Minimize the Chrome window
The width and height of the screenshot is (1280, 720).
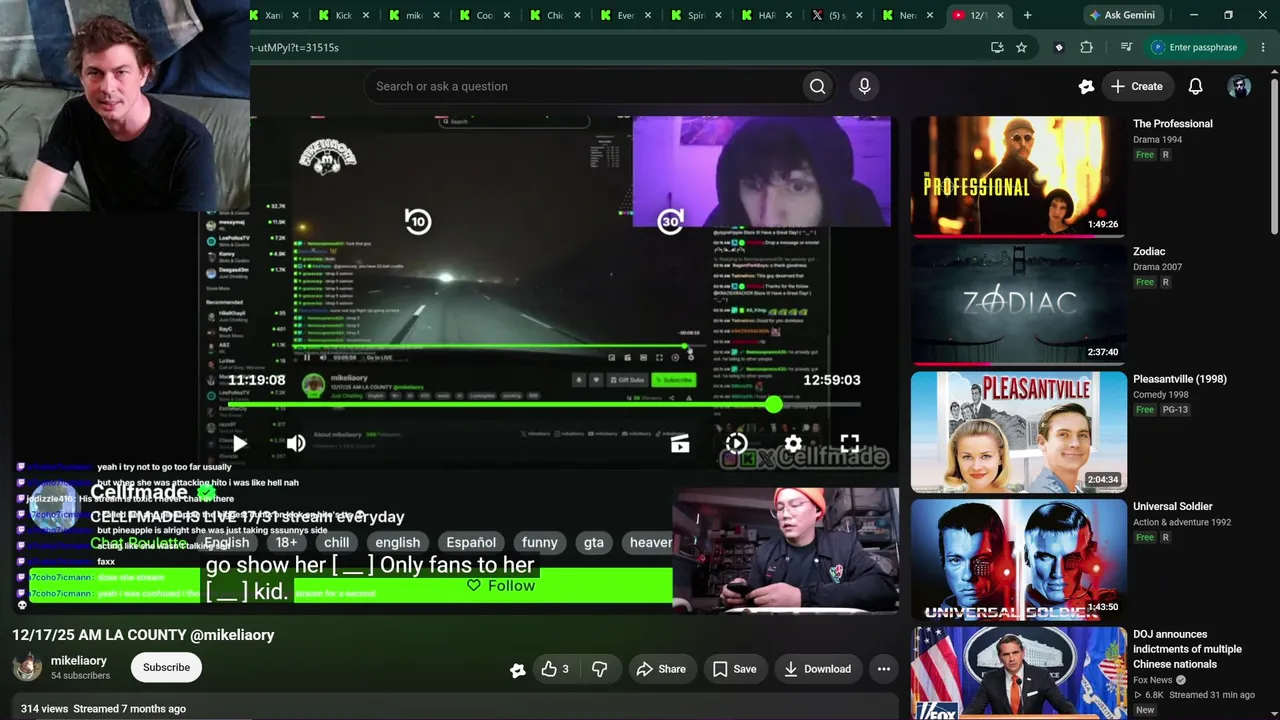pos(1194,15)
